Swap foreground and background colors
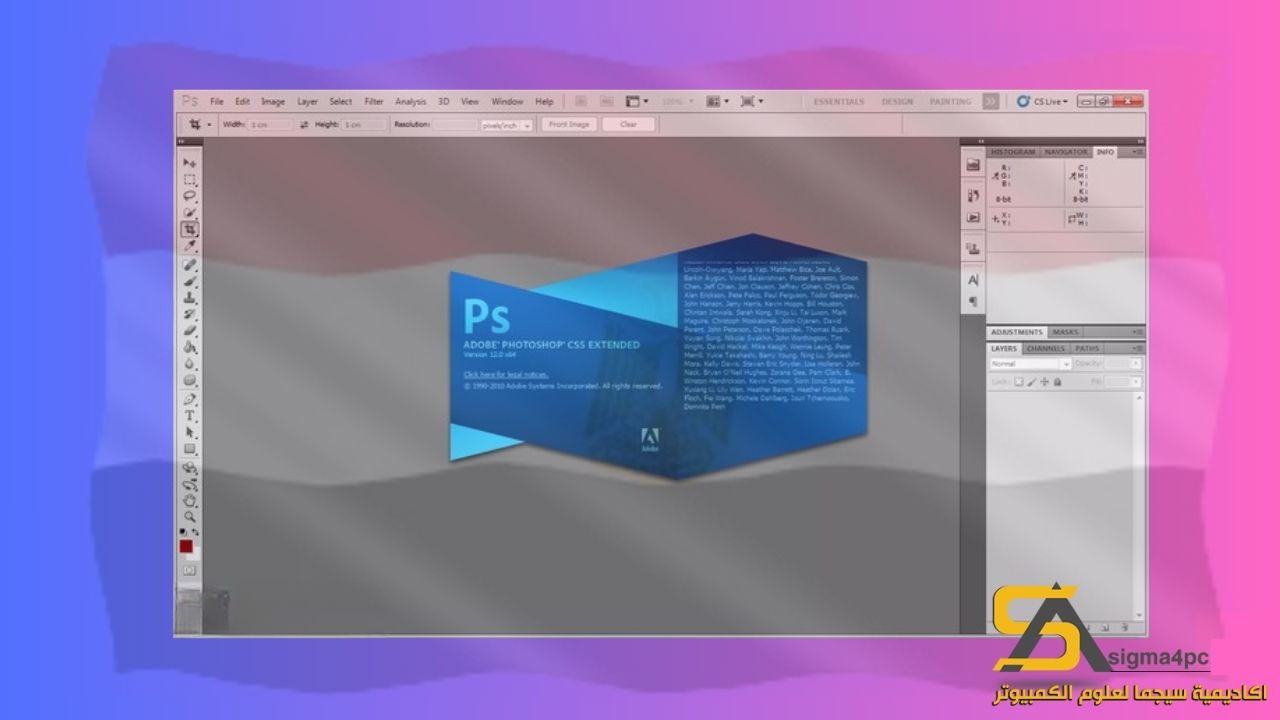1280x720 pixels. tap(196, 530)
